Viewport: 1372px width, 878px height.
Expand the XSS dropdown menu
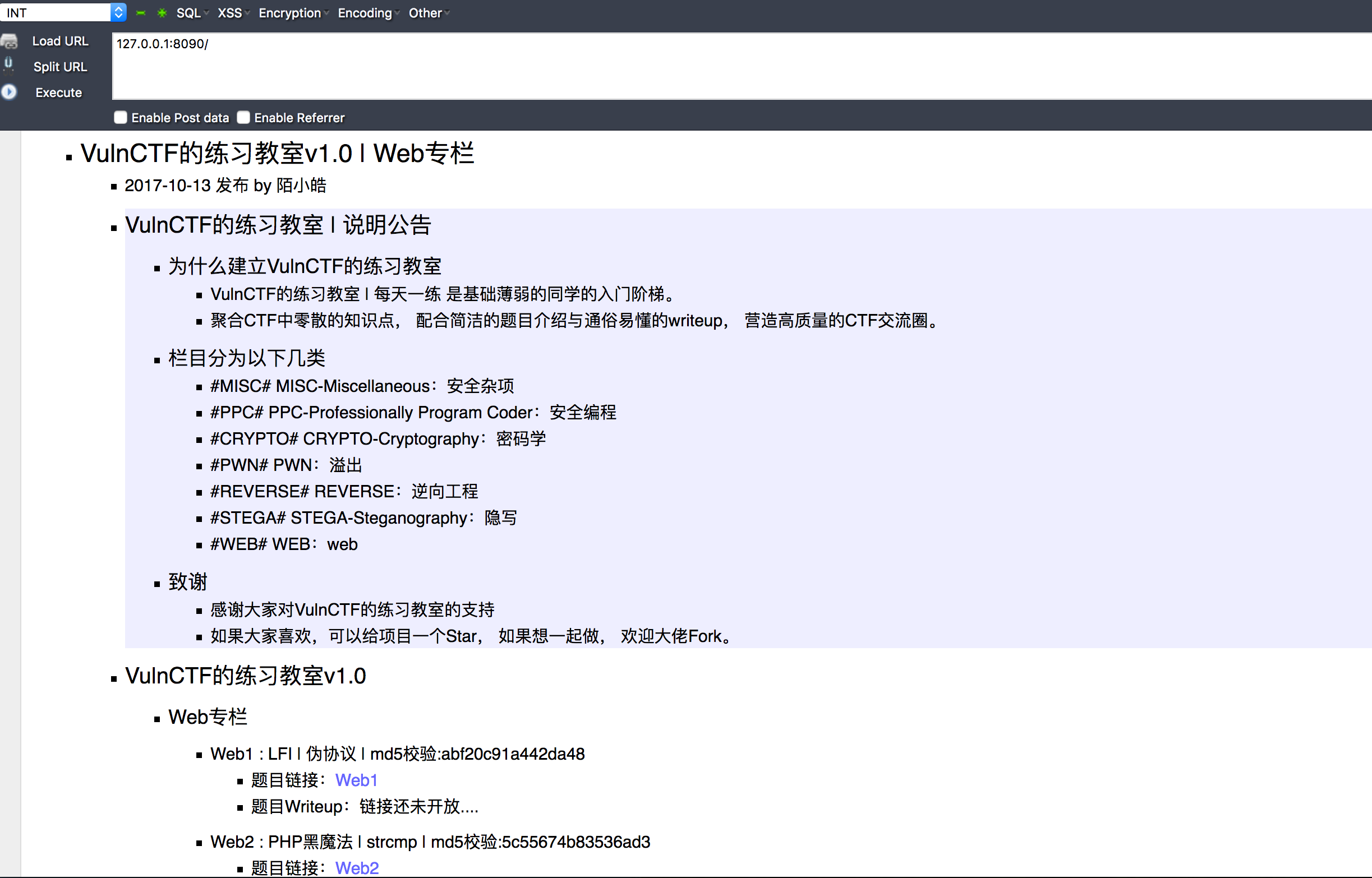coord(234,12)
